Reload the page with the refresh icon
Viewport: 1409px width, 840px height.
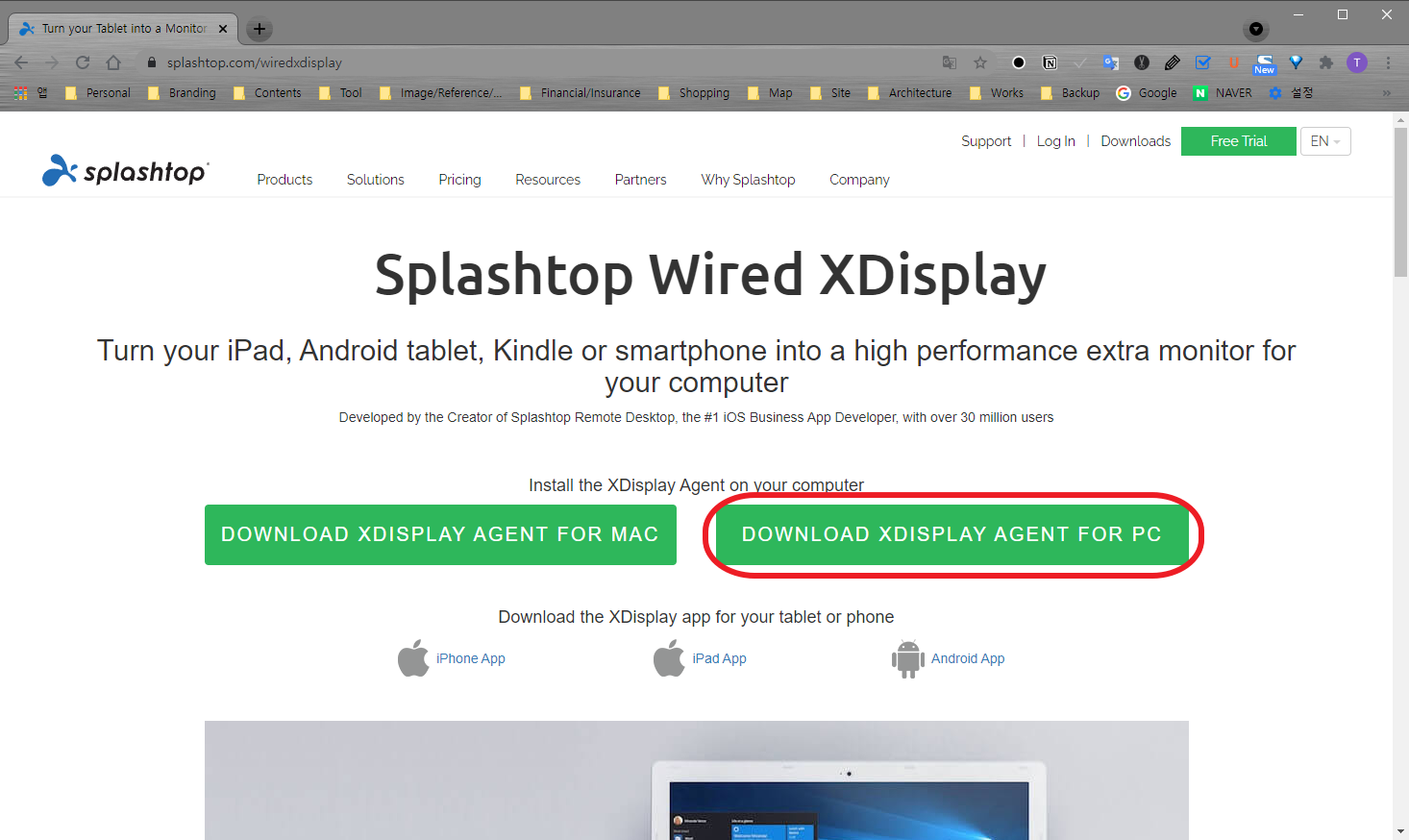[x=83, y=62]
